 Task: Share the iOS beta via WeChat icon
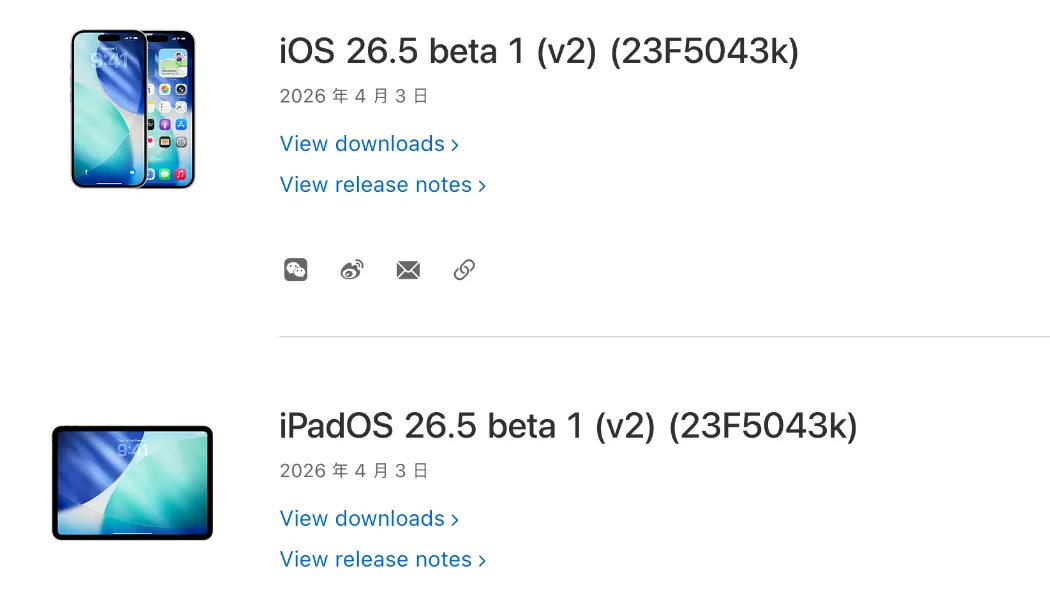pyautogui.click(x=295, y=269)
